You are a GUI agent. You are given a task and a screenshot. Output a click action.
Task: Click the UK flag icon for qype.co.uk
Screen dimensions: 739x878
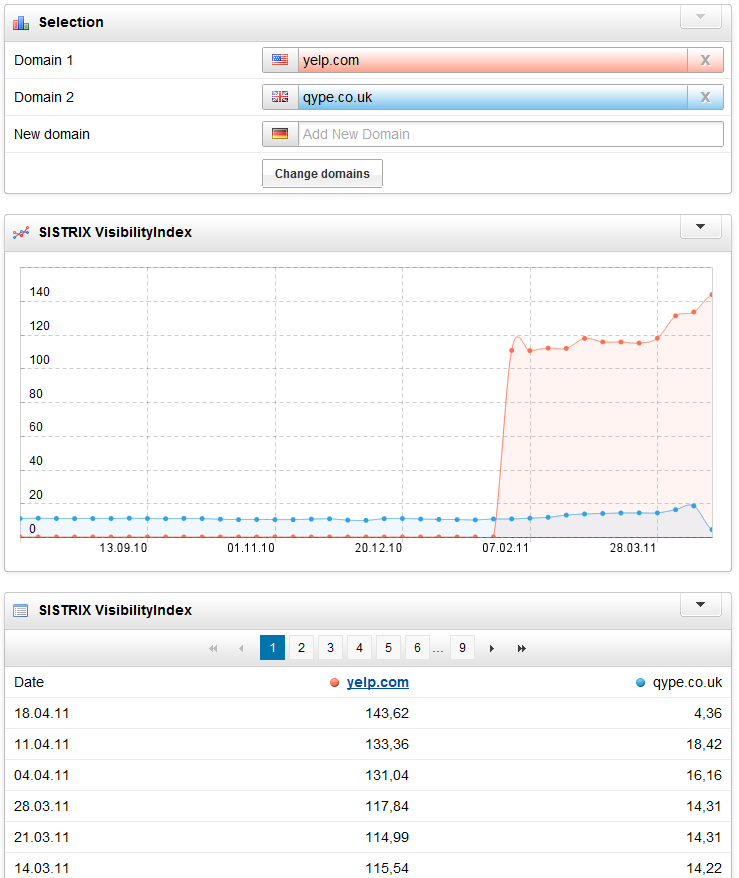[280, 97]
